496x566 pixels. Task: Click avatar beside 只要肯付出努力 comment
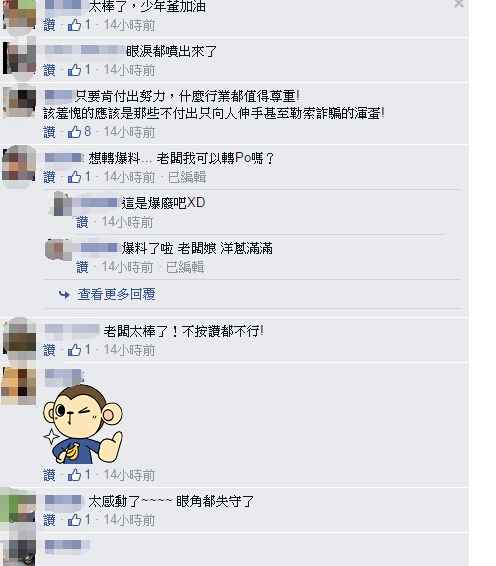click(x=19, y=101)
